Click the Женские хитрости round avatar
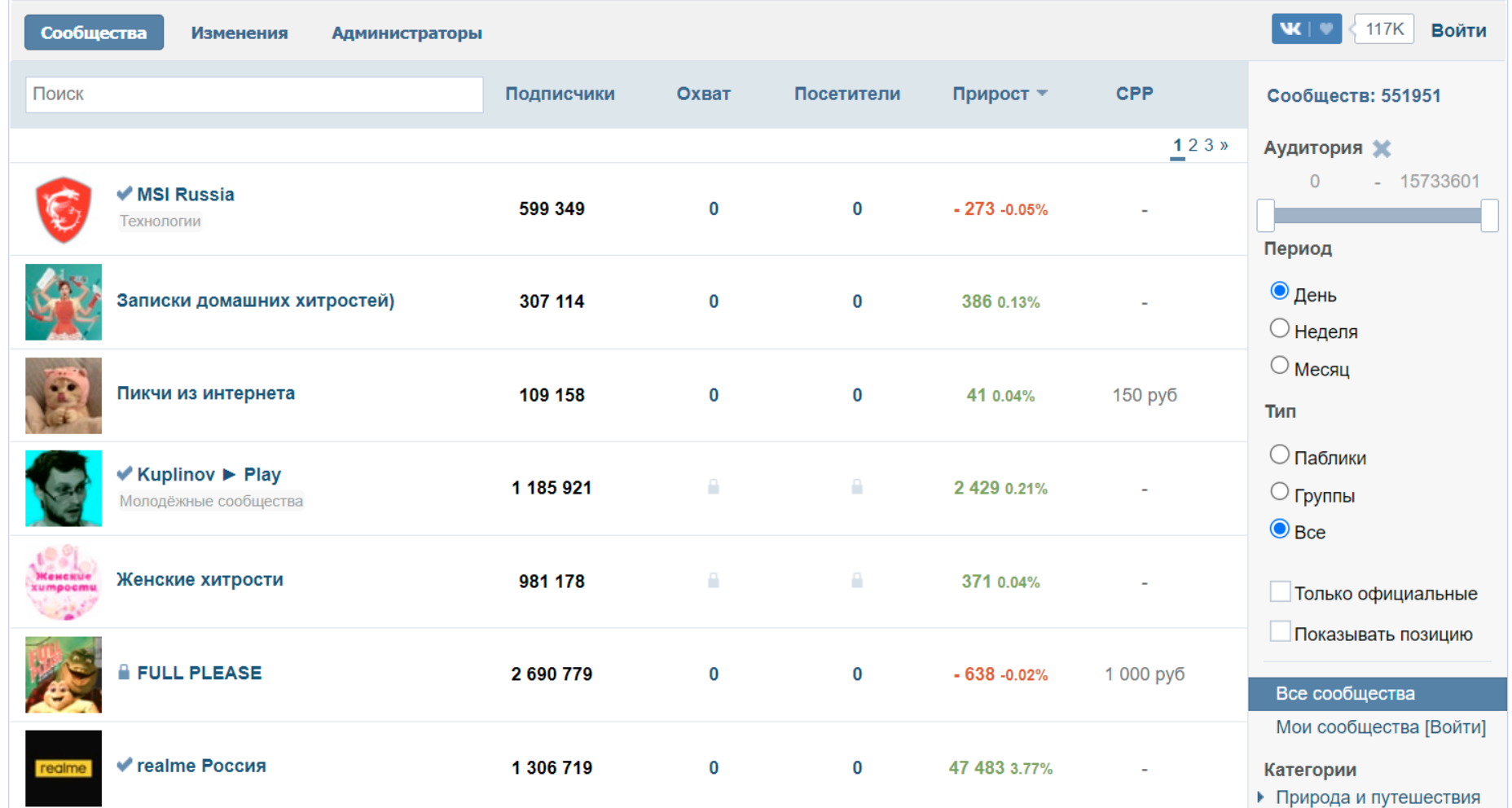 pos(64,582)
